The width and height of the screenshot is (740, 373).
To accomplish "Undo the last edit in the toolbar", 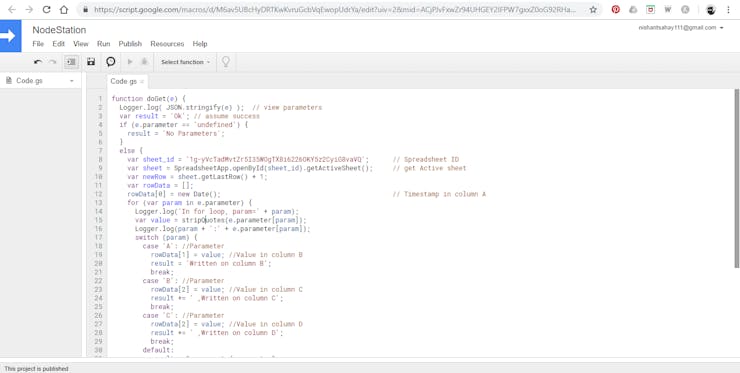I will coord(38,62).
